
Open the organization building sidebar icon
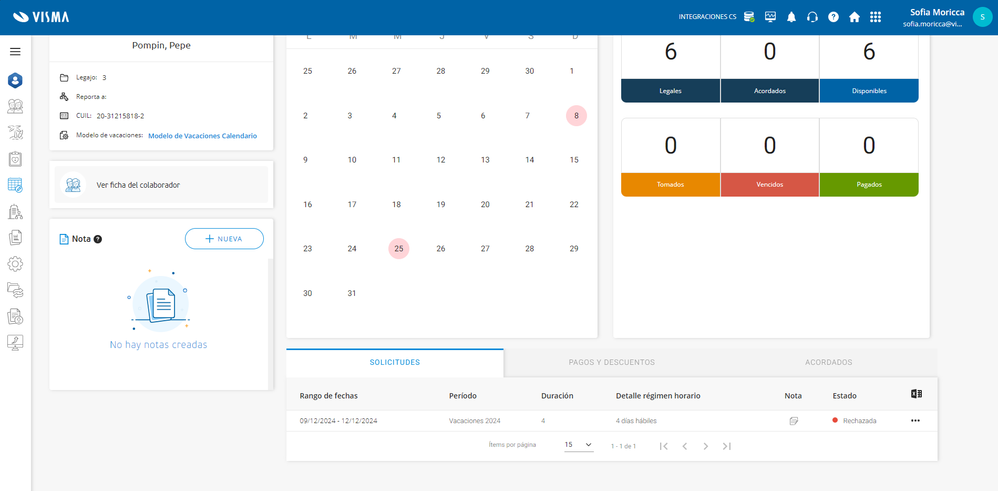point(15,211)
